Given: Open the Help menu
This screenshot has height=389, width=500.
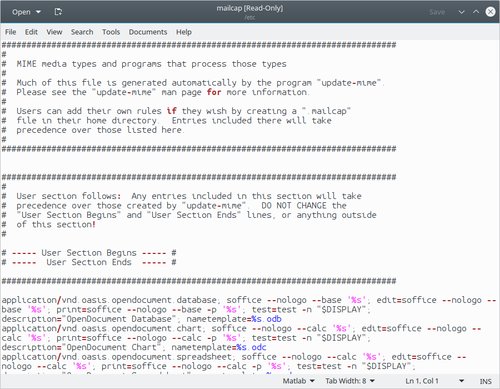Looking at the screenshot, I should [184, 32].
